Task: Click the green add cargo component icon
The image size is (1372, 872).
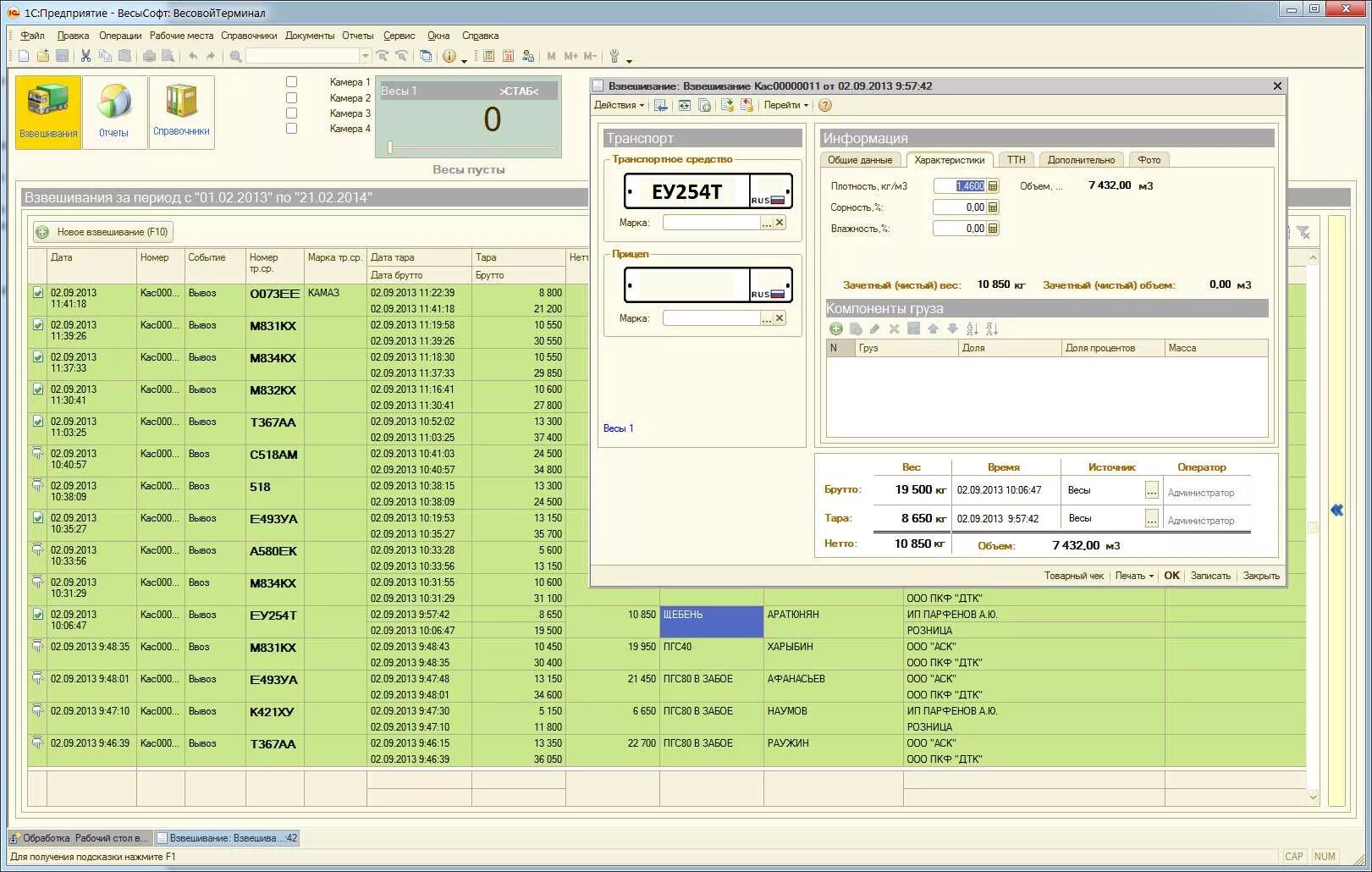Action: tap(835, 328)
